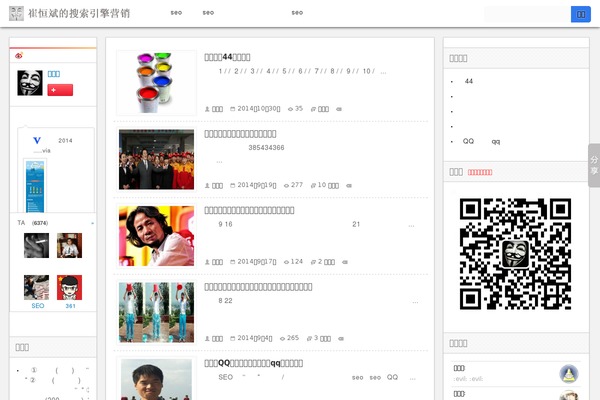Click the red plus follow button
This screenshot has height=400, width=600.
(60, 90)
